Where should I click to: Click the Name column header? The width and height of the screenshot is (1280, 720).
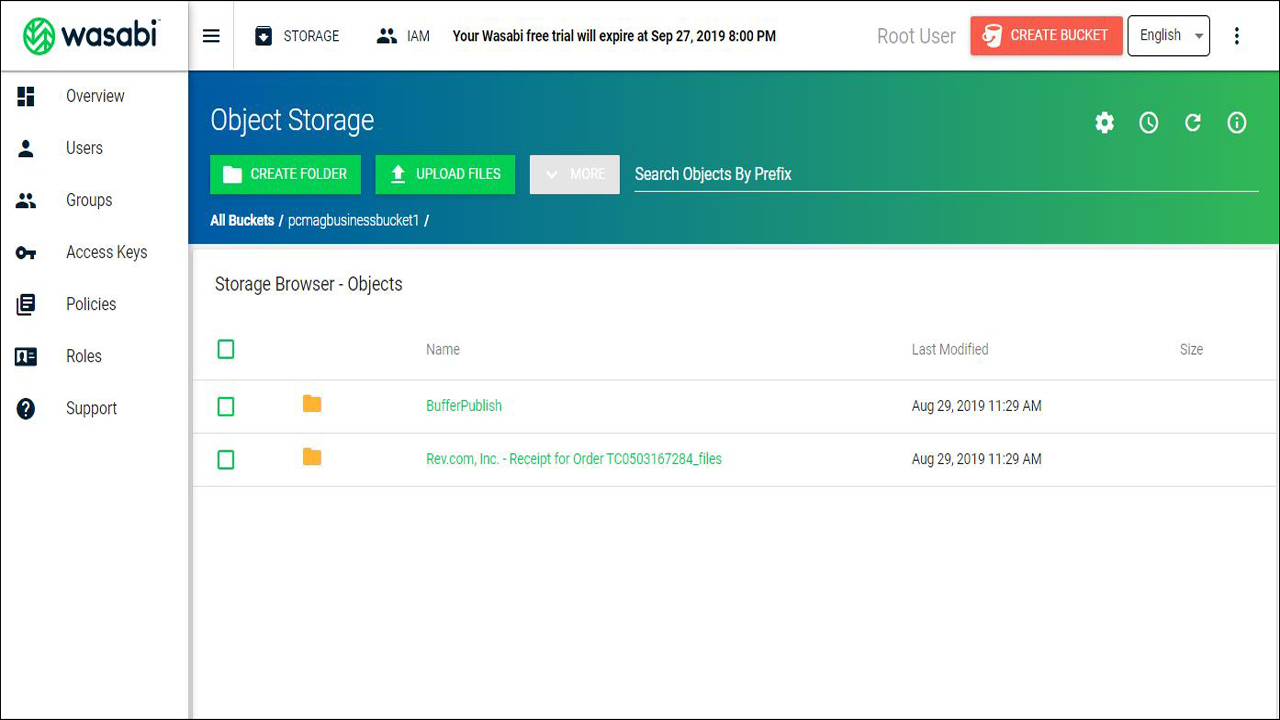point(443,349)
